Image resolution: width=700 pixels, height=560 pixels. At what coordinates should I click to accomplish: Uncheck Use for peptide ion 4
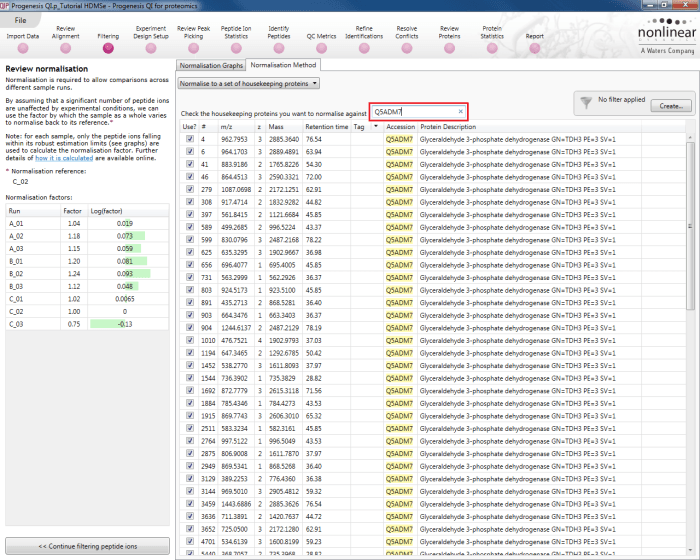(190, 139)
